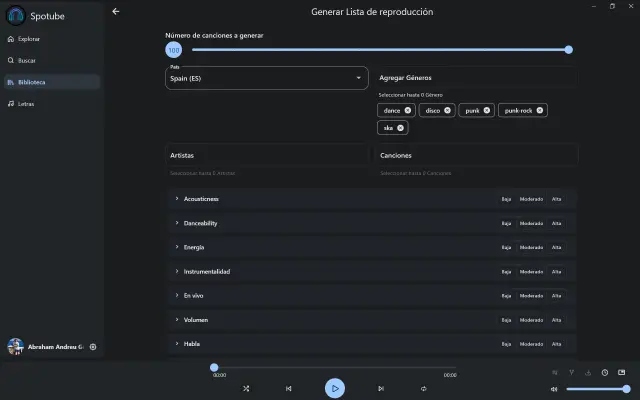The image size is (640, 400).
Task: Click the song count slider track
Action: point(380,49)
